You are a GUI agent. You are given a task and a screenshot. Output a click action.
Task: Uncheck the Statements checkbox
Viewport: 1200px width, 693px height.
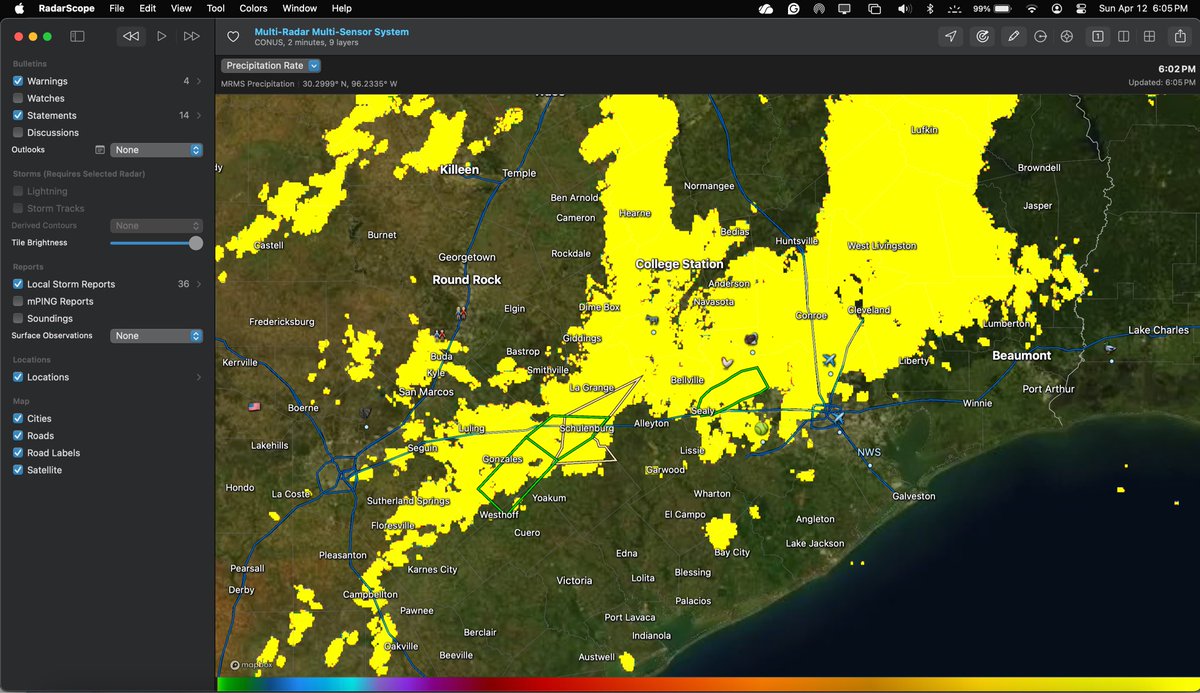pos(18,115)
